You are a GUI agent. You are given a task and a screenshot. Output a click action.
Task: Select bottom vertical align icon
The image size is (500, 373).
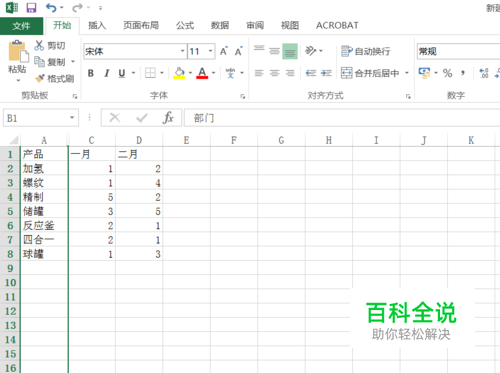290,51
